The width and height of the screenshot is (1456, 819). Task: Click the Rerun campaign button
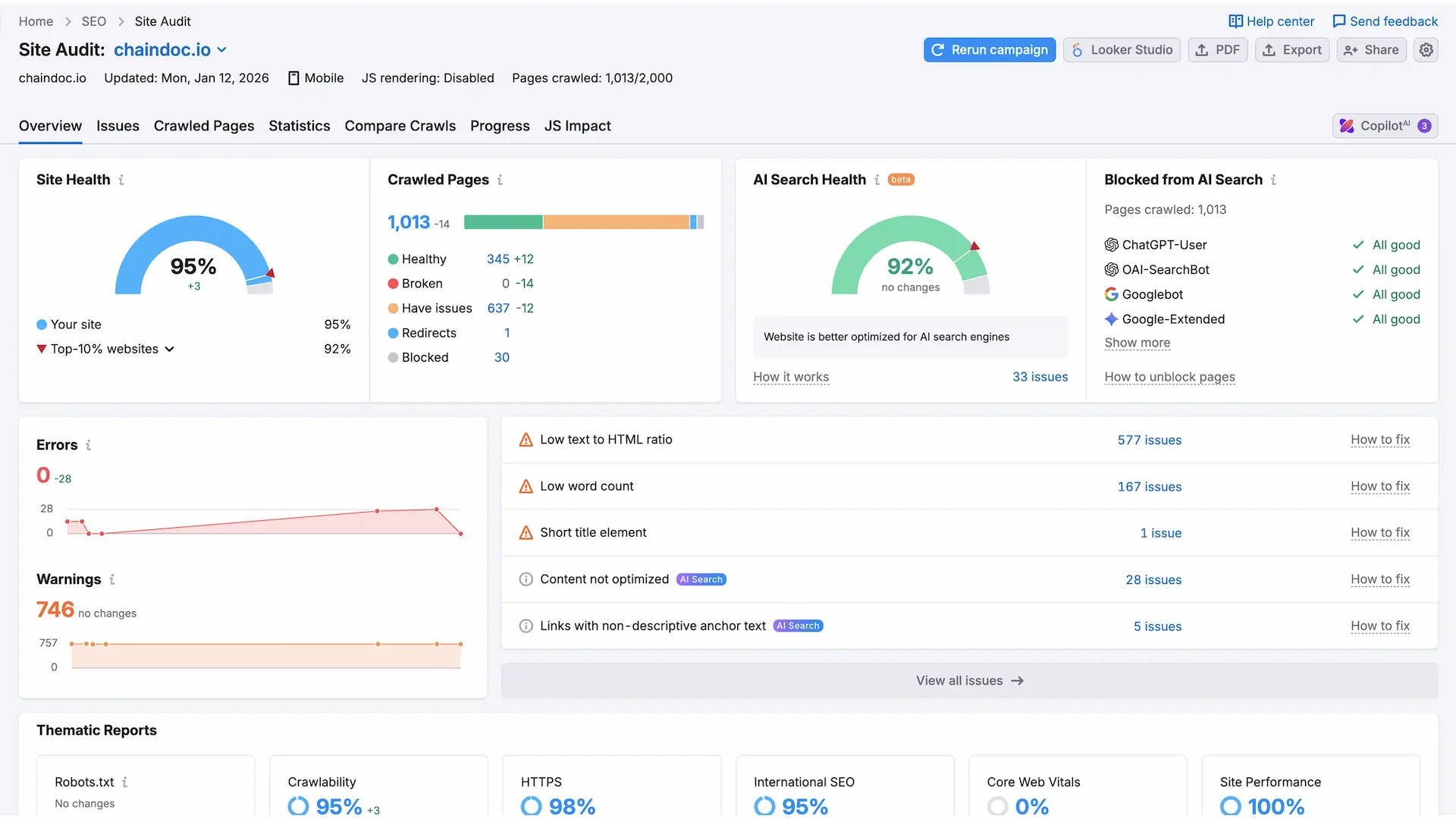pyautogui.click(x=989, y=49)
